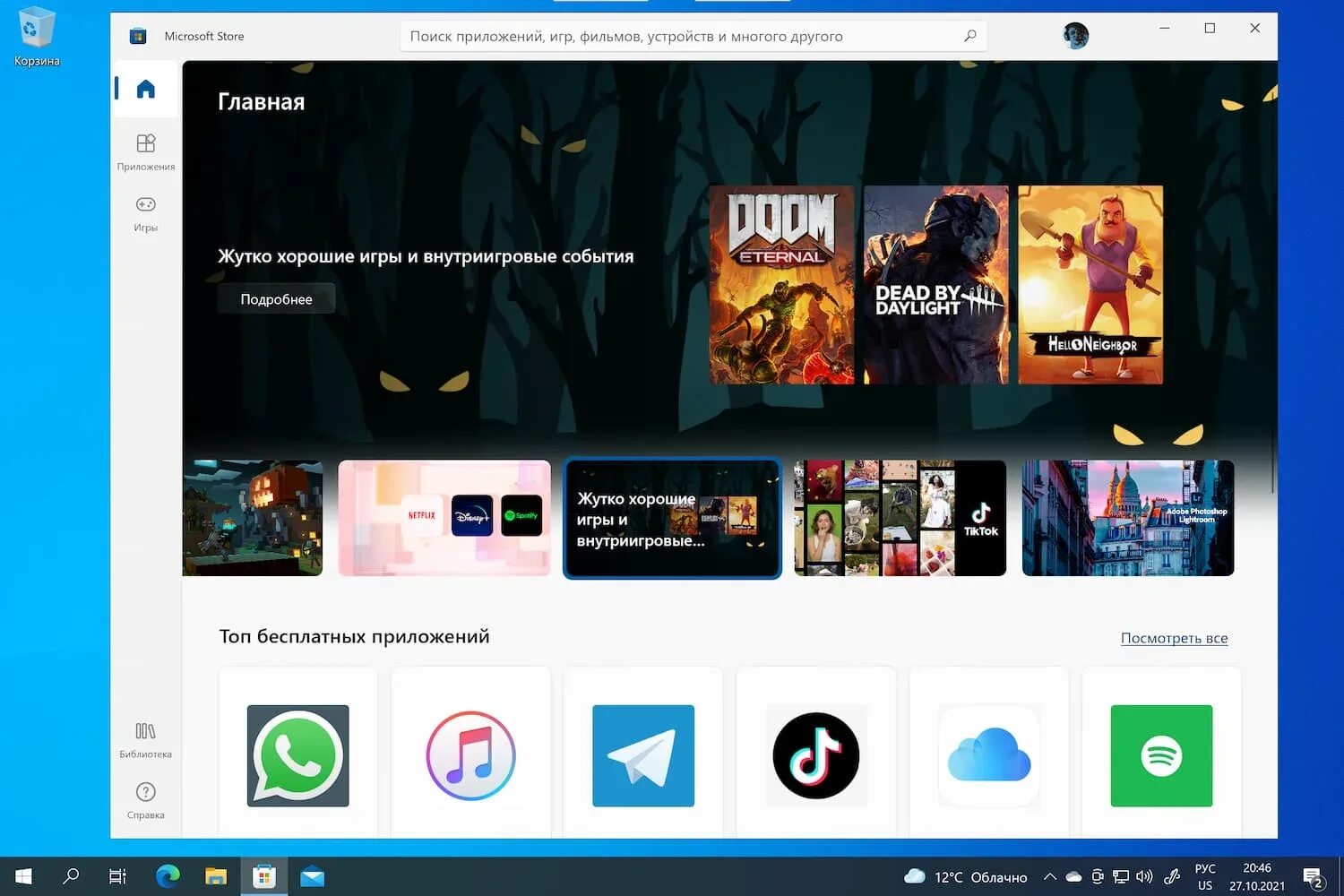
Task: Select the Minecraft carousel thumbnail
Action: [253, 518]
